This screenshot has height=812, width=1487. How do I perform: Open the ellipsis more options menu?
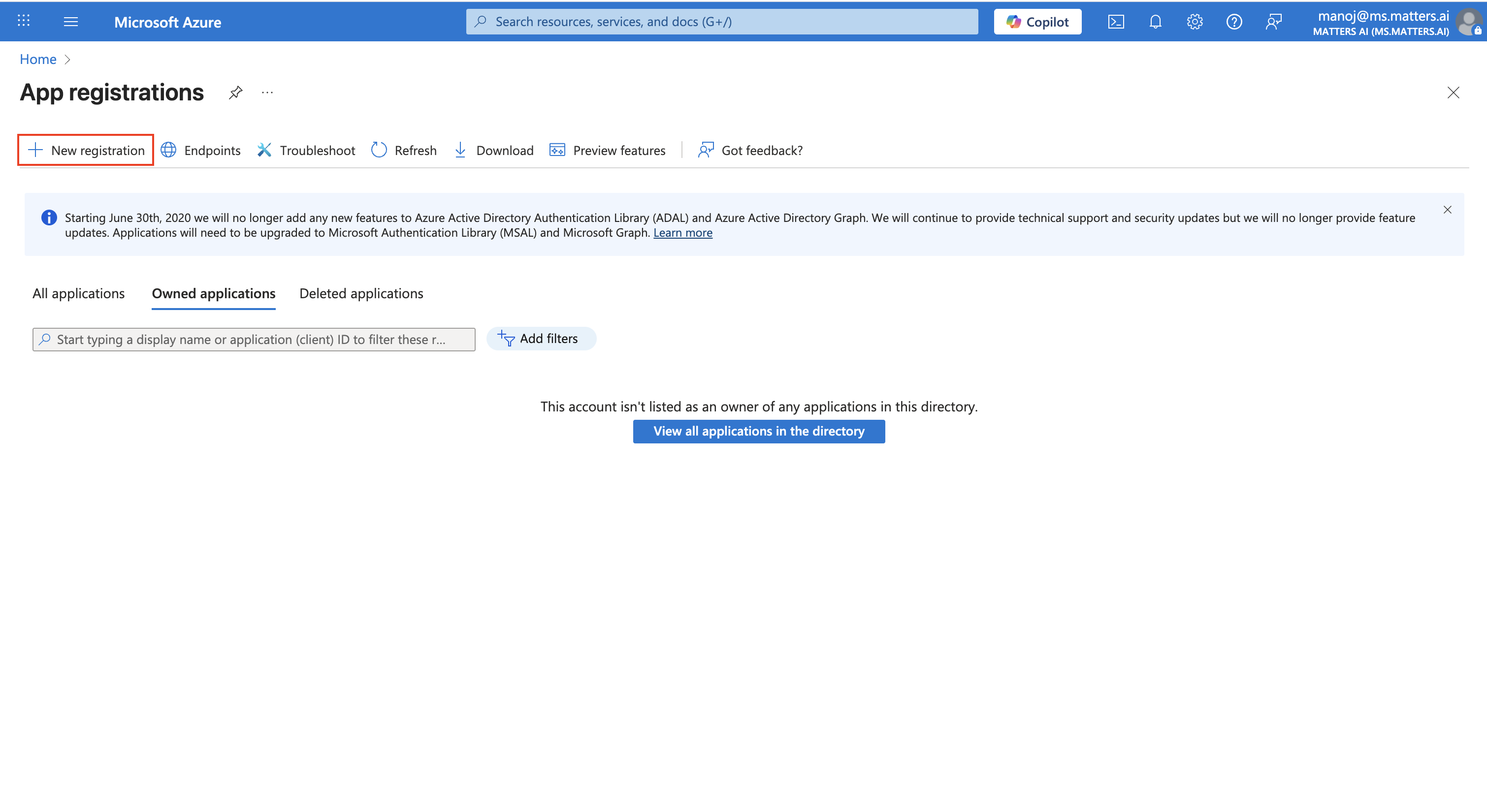tap(267, 93)
